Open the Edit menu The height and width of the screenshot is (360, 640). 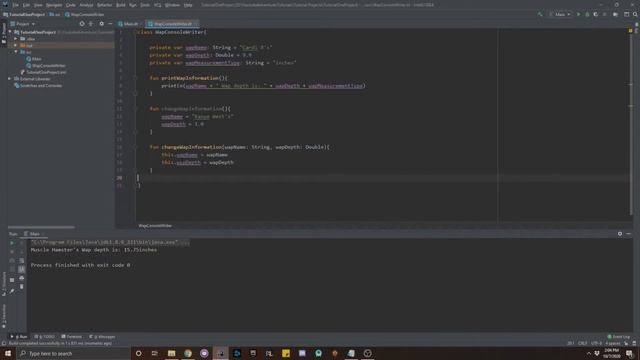[26, 5]
